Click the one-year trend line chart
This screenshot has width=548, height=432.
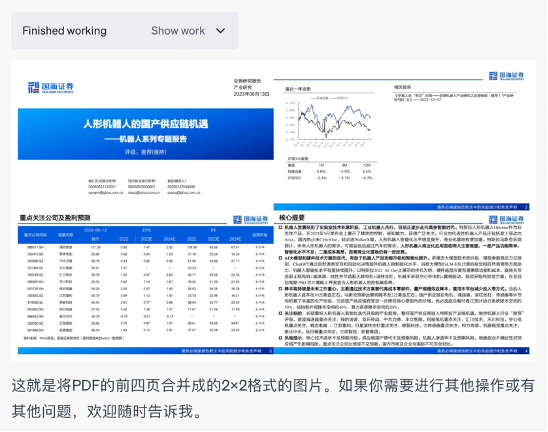pos(329,120)
